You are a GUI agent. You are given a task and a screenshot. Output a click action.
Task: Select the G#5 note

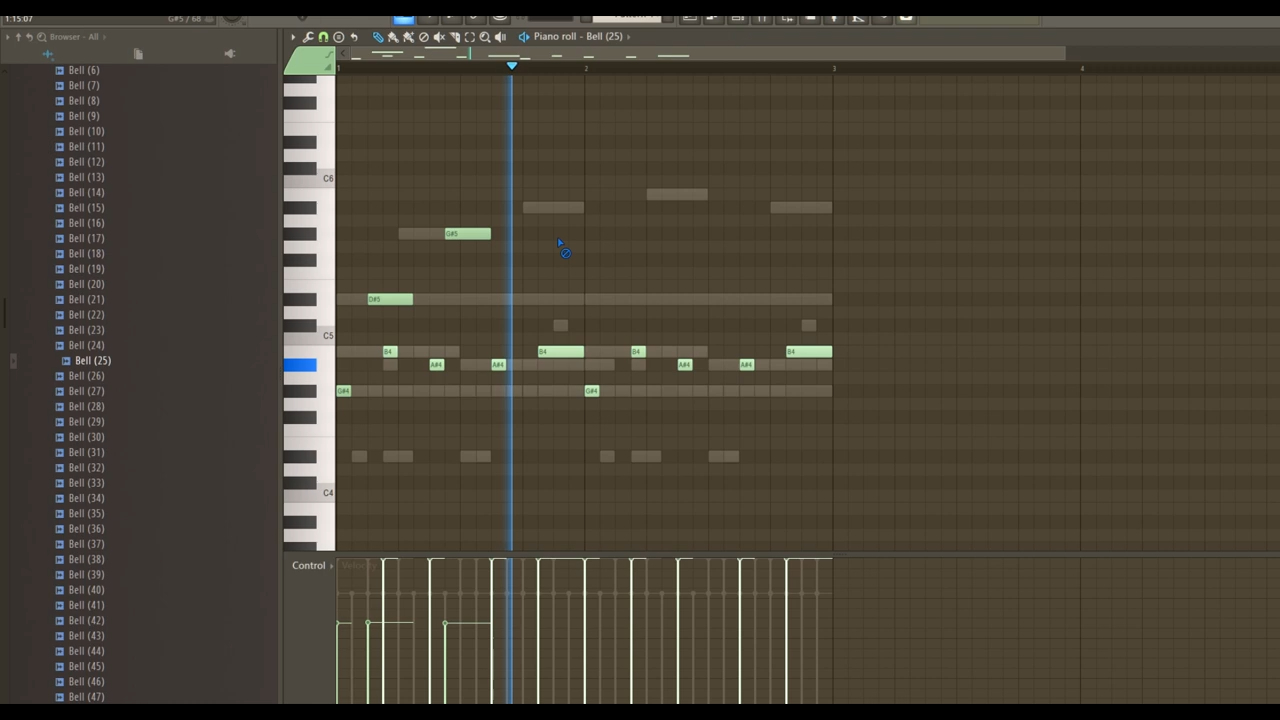pos(468,234)
